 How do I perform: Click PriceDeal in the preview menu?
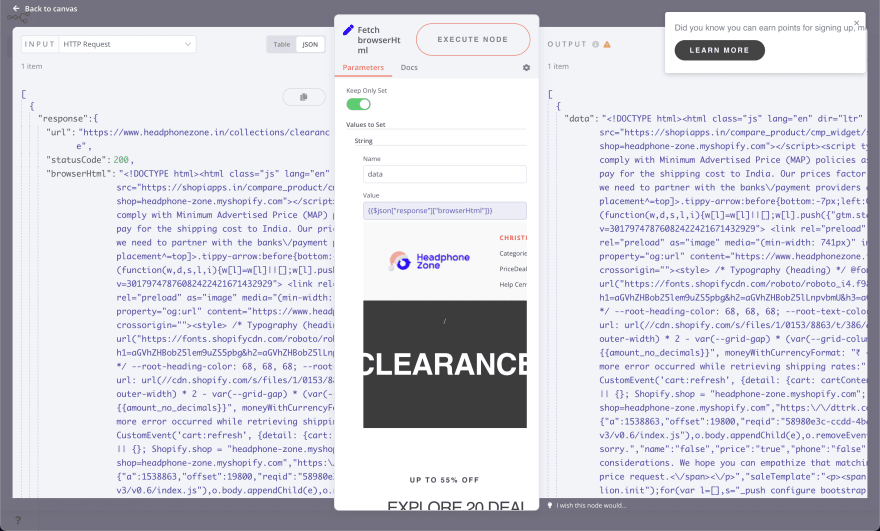(512, 269)
